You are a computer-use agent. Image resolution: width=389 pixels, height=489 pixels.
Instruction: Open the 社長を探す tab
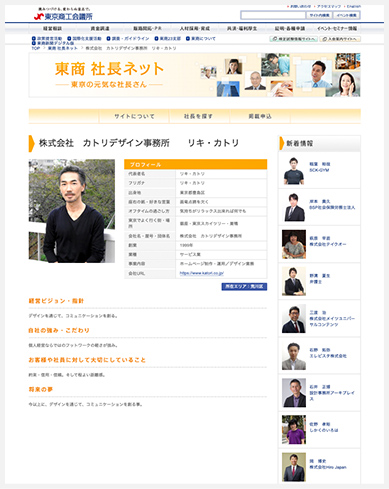198,116
